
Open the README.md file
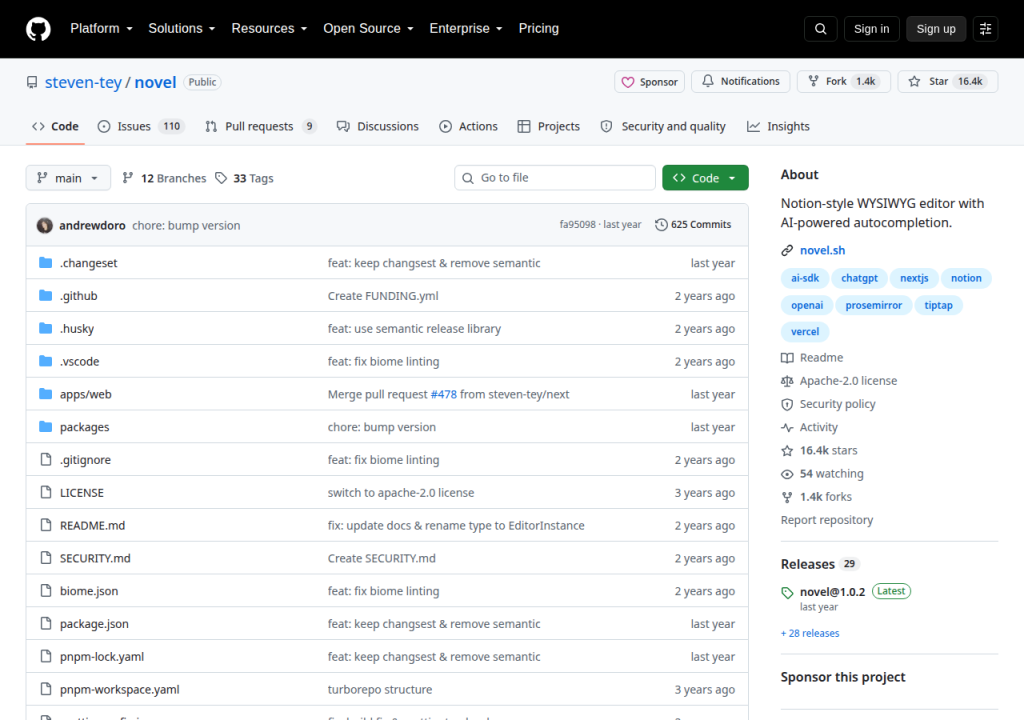pyautogui.click(x=92, y=525)
